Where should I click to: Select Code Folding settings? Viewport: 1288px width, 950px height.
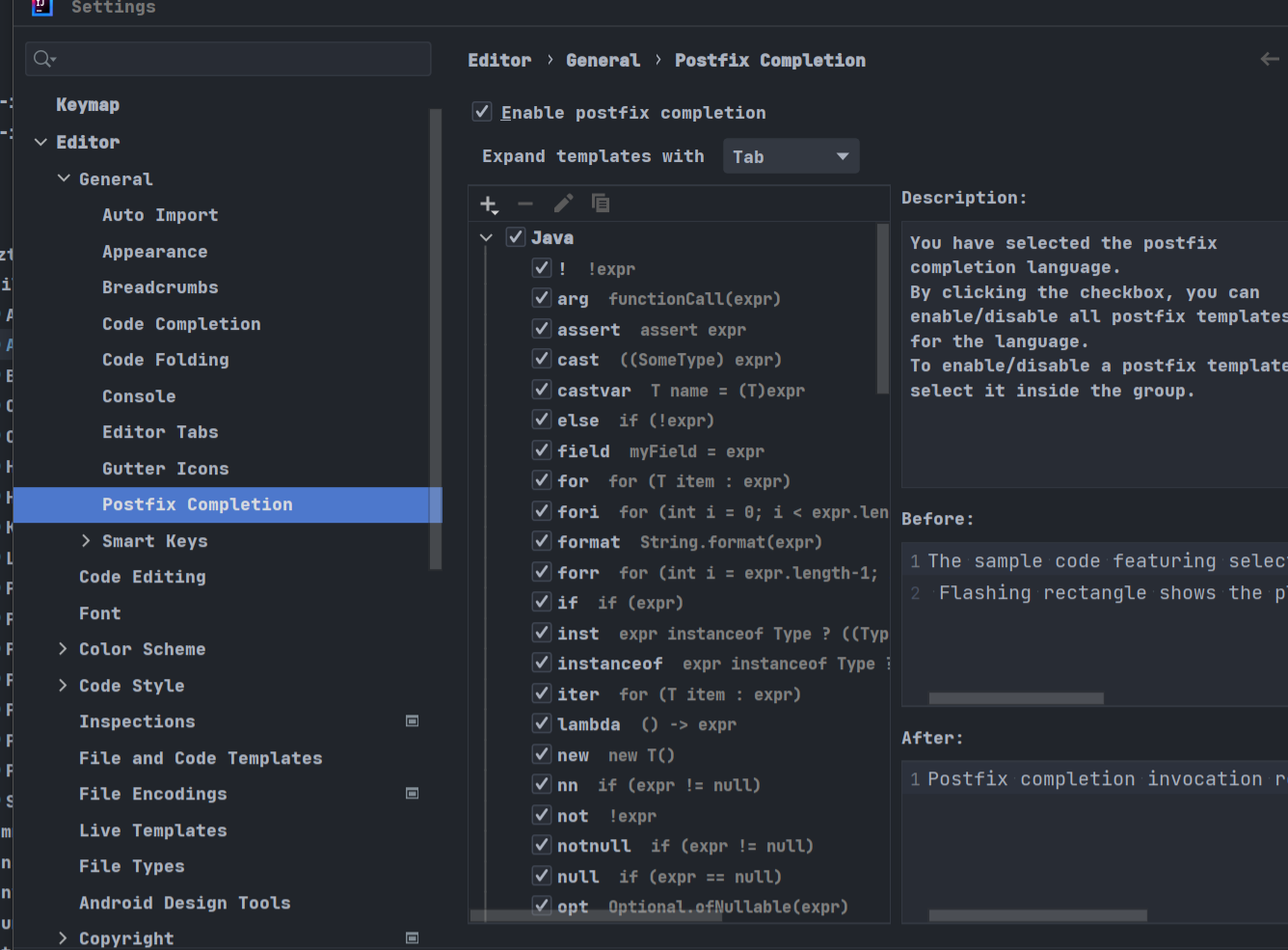click(x=166, y=360)
